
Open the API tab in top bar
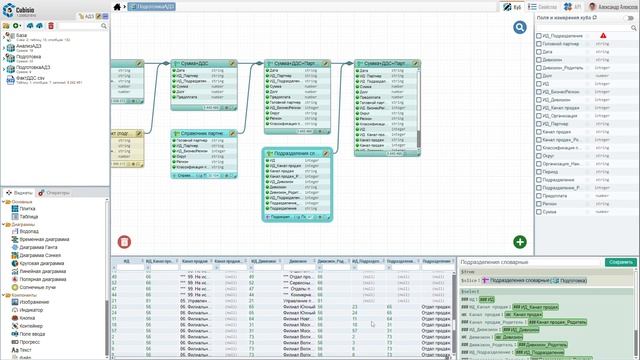point(573,7)
